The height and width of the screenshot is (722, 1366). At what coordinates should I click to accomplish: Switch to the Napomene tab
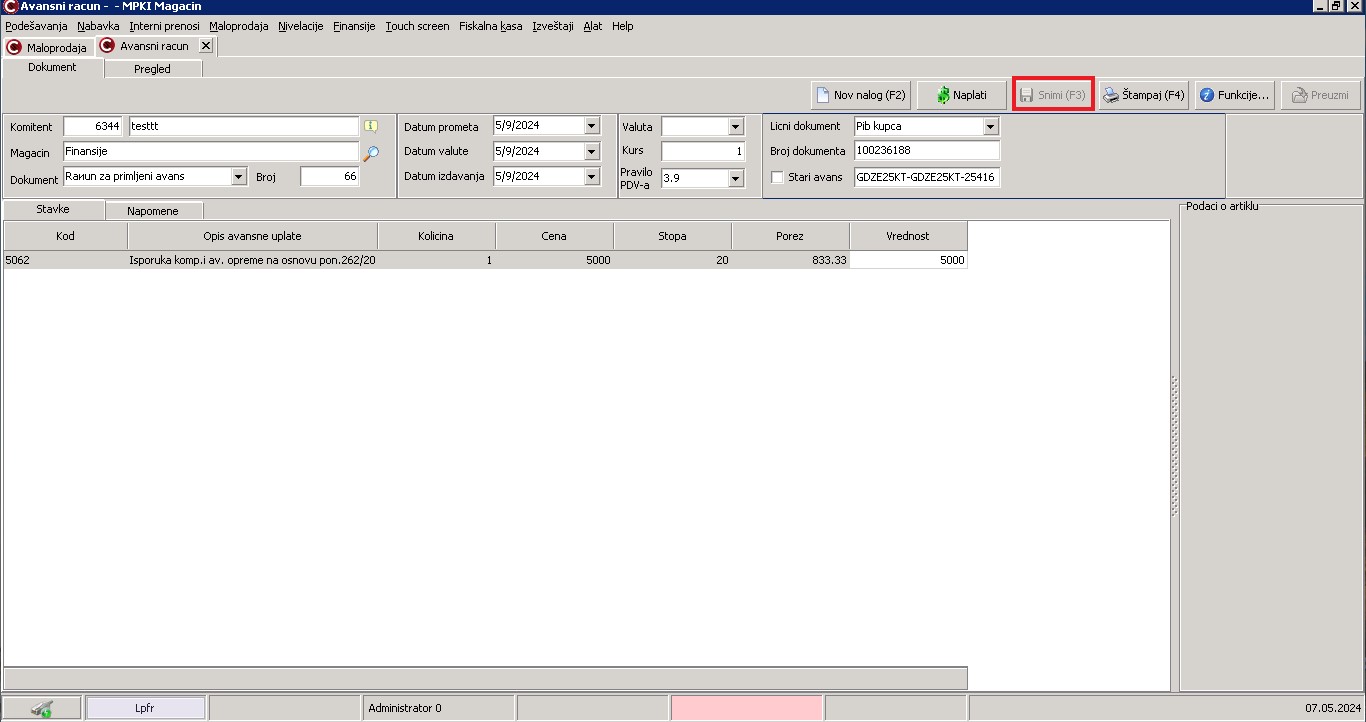click(153, 211)
